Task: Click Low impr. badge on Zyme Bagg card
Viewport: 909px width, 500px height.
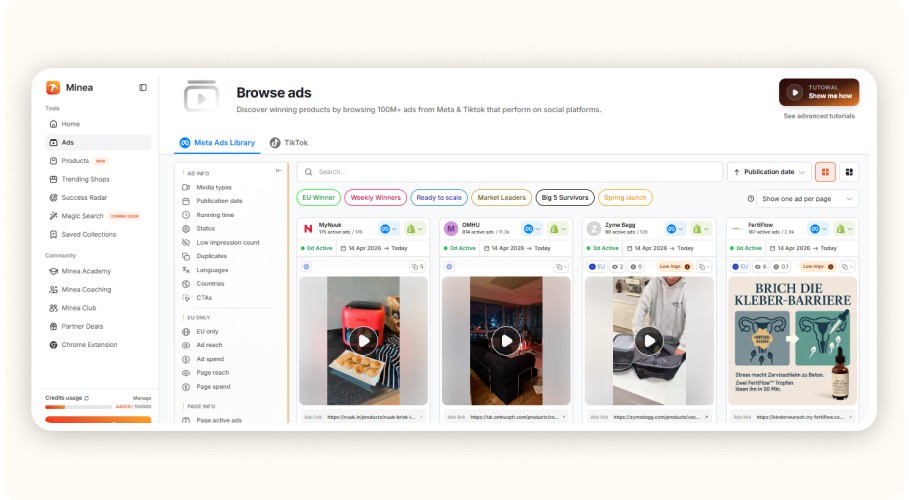Action: pos(674,267)
